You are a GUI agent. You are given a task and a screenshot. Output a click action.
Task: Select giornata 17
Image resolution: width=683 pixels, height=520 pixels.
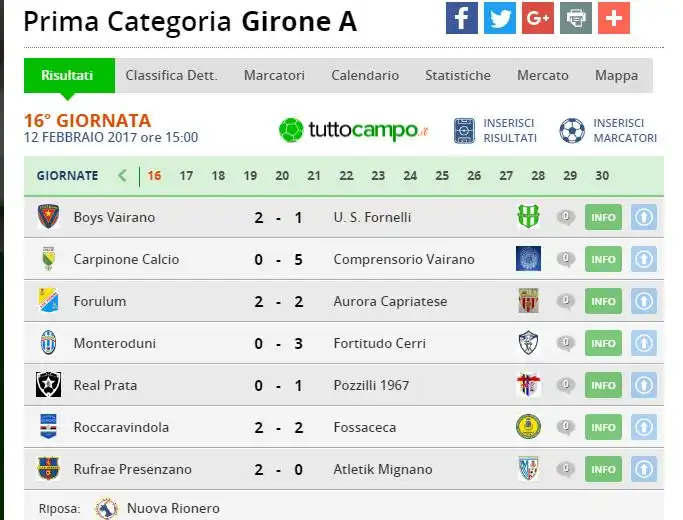coord(186,176)
